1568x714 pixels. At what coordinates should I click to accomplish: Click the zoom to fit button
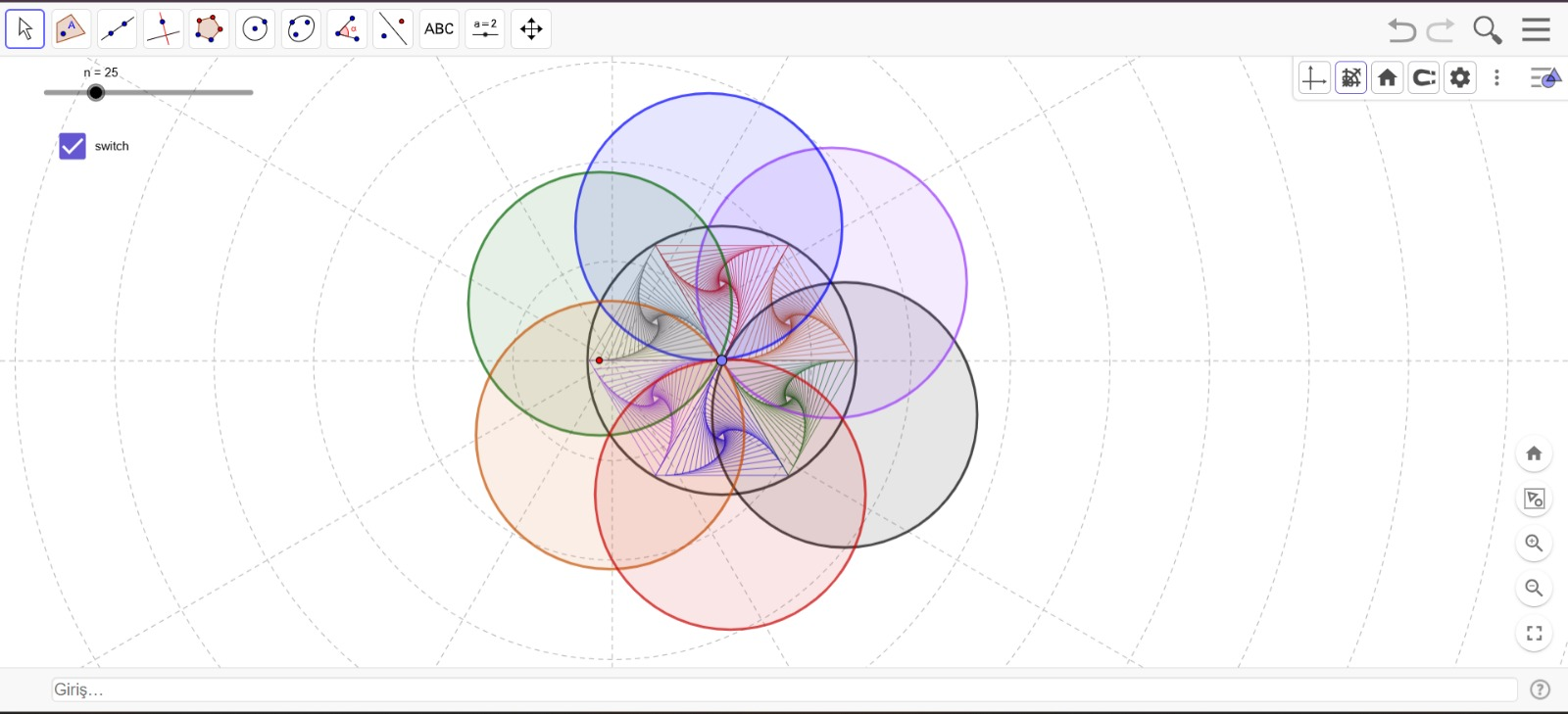point(1535,500)
